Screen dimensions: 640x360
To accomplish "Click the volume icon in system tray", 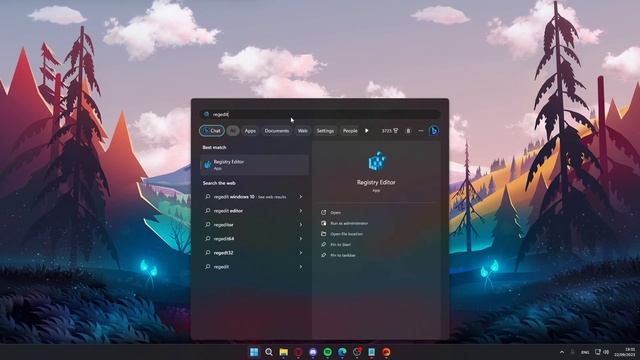I will 606,352.
